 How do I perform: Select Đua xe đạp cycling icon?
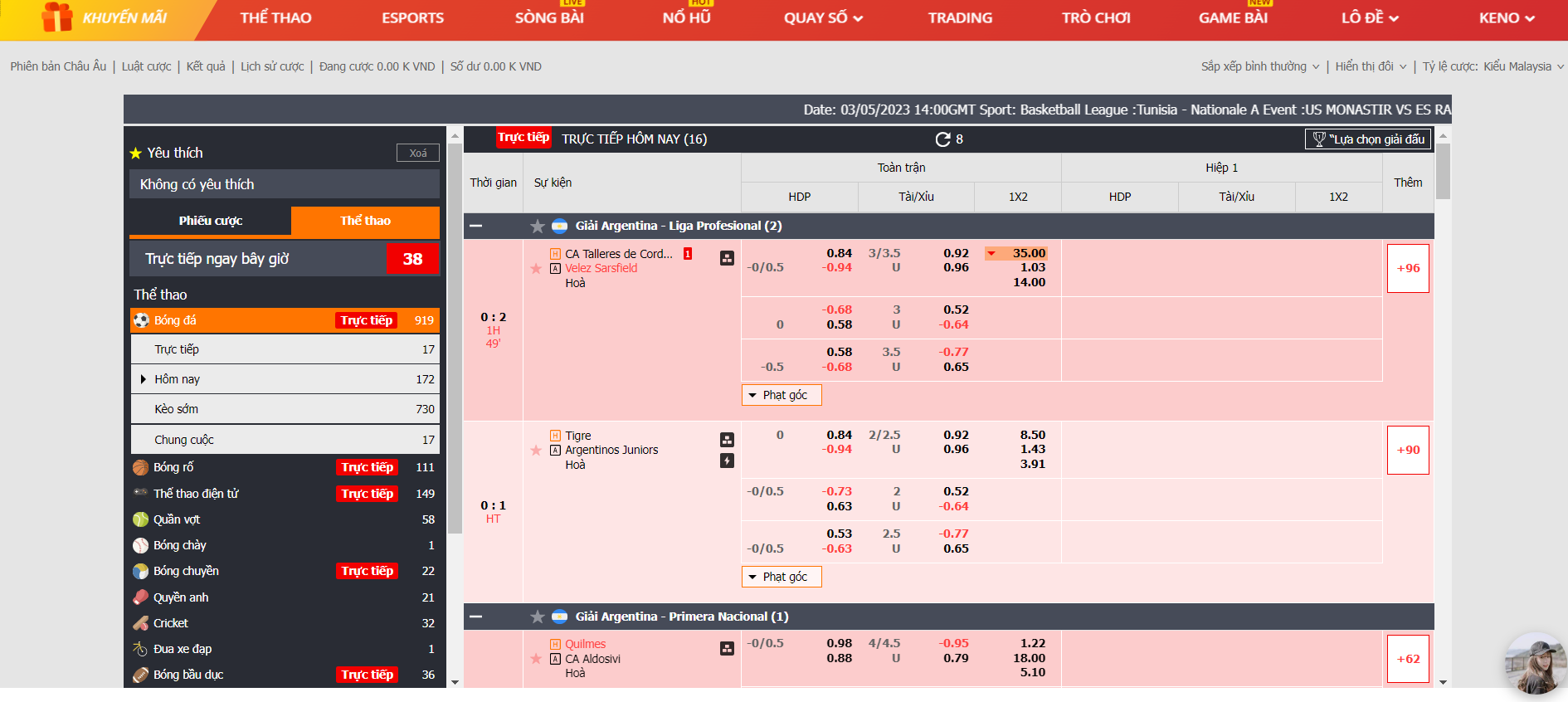coord(141,649)
